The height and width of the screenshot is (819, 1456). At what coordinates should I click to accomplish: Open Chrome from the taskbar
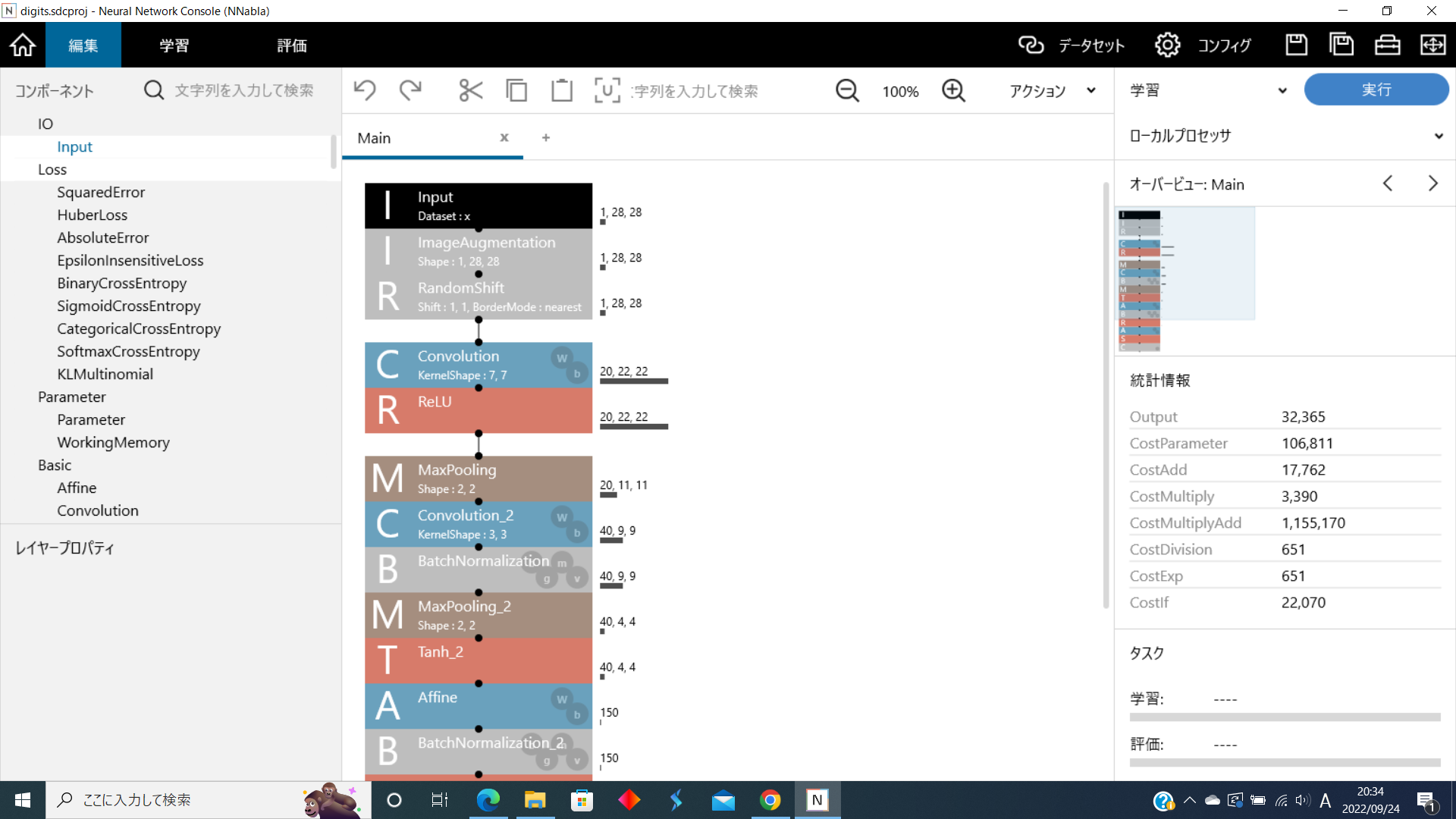click(x=770, y=800)
